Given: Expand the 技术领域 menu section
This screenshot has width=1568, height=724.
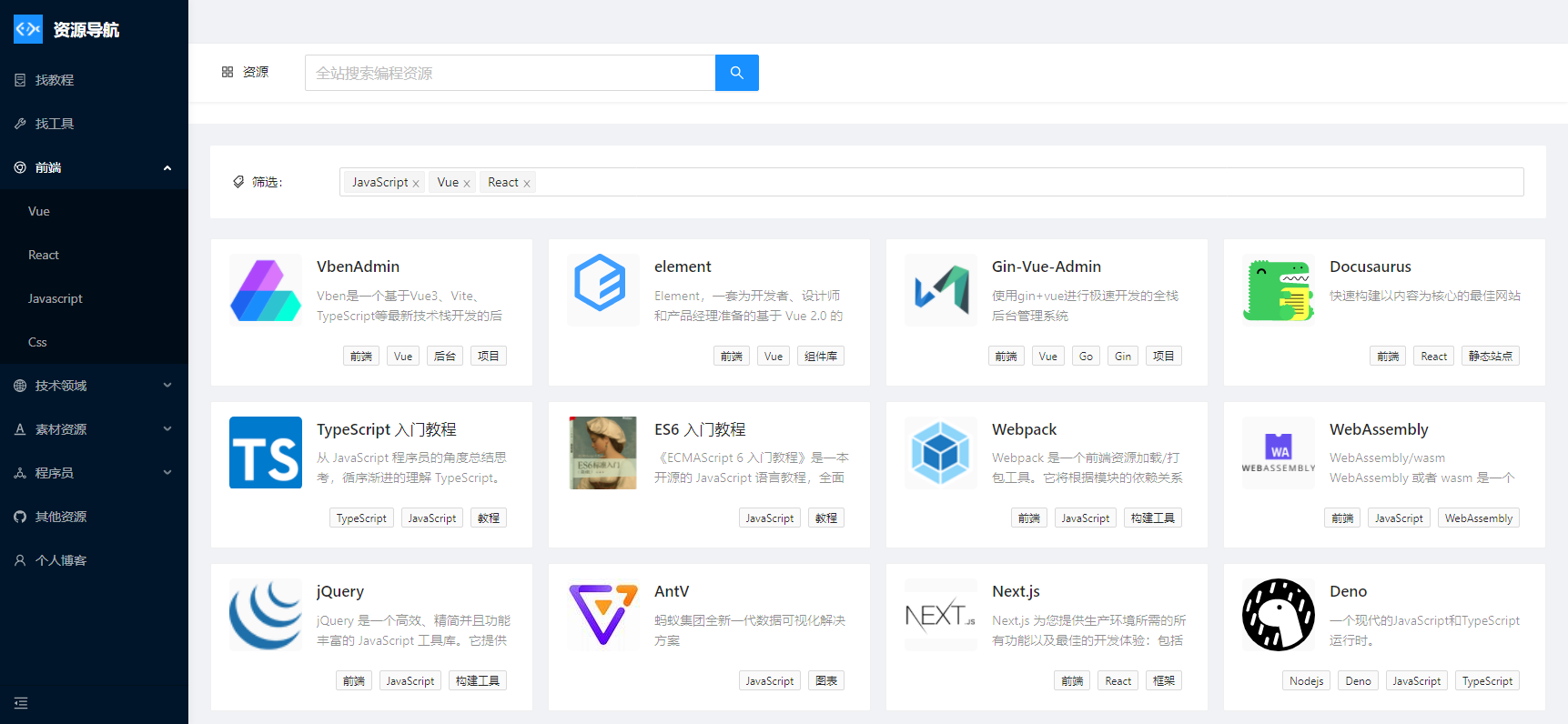Looking at the screenshot, I should pos(167,386).
